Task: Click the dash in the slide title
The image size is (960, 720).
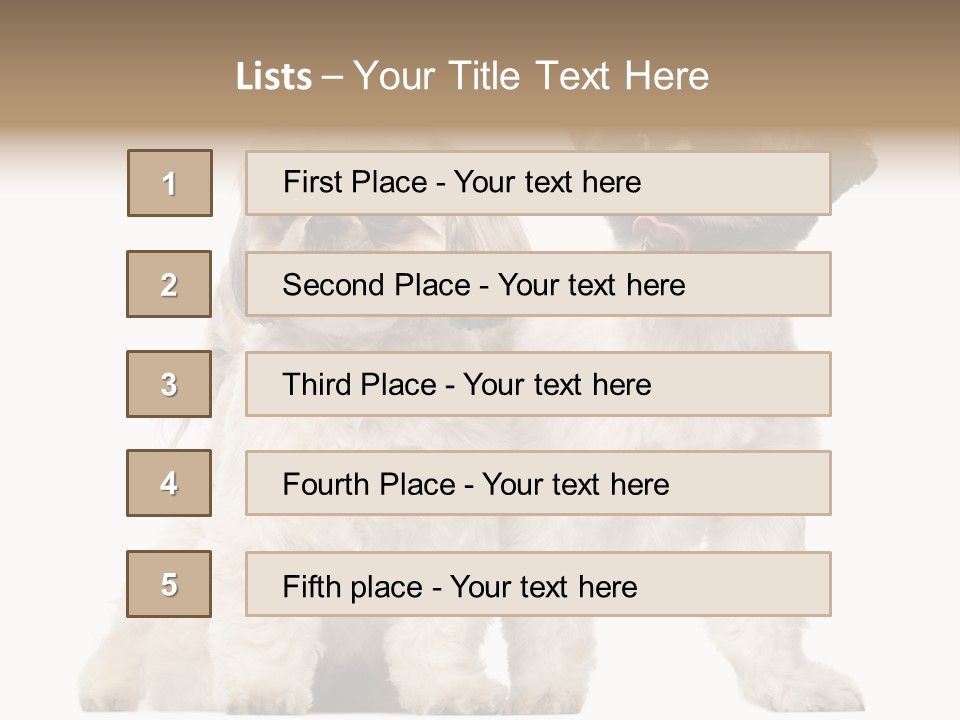Action: [332, 77]
